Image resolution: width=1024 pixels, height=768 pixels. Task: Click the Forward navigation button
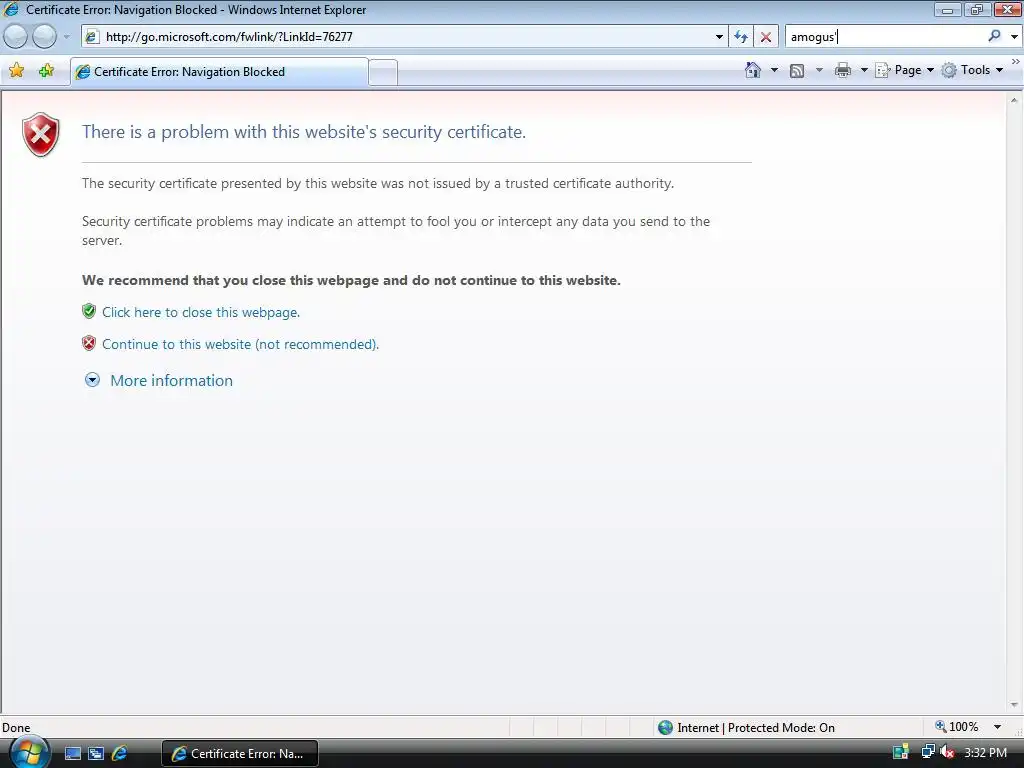(x=44, y=37)
